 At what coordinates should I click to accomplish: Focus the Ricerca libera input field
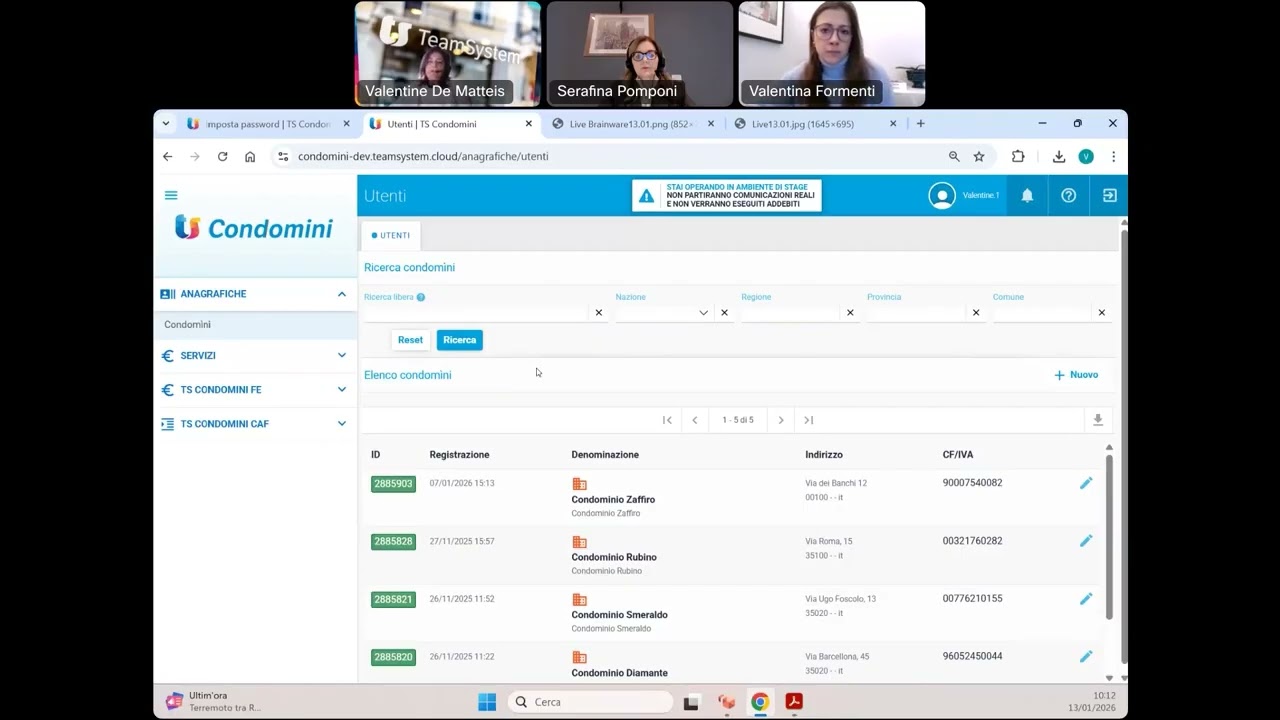476,313
